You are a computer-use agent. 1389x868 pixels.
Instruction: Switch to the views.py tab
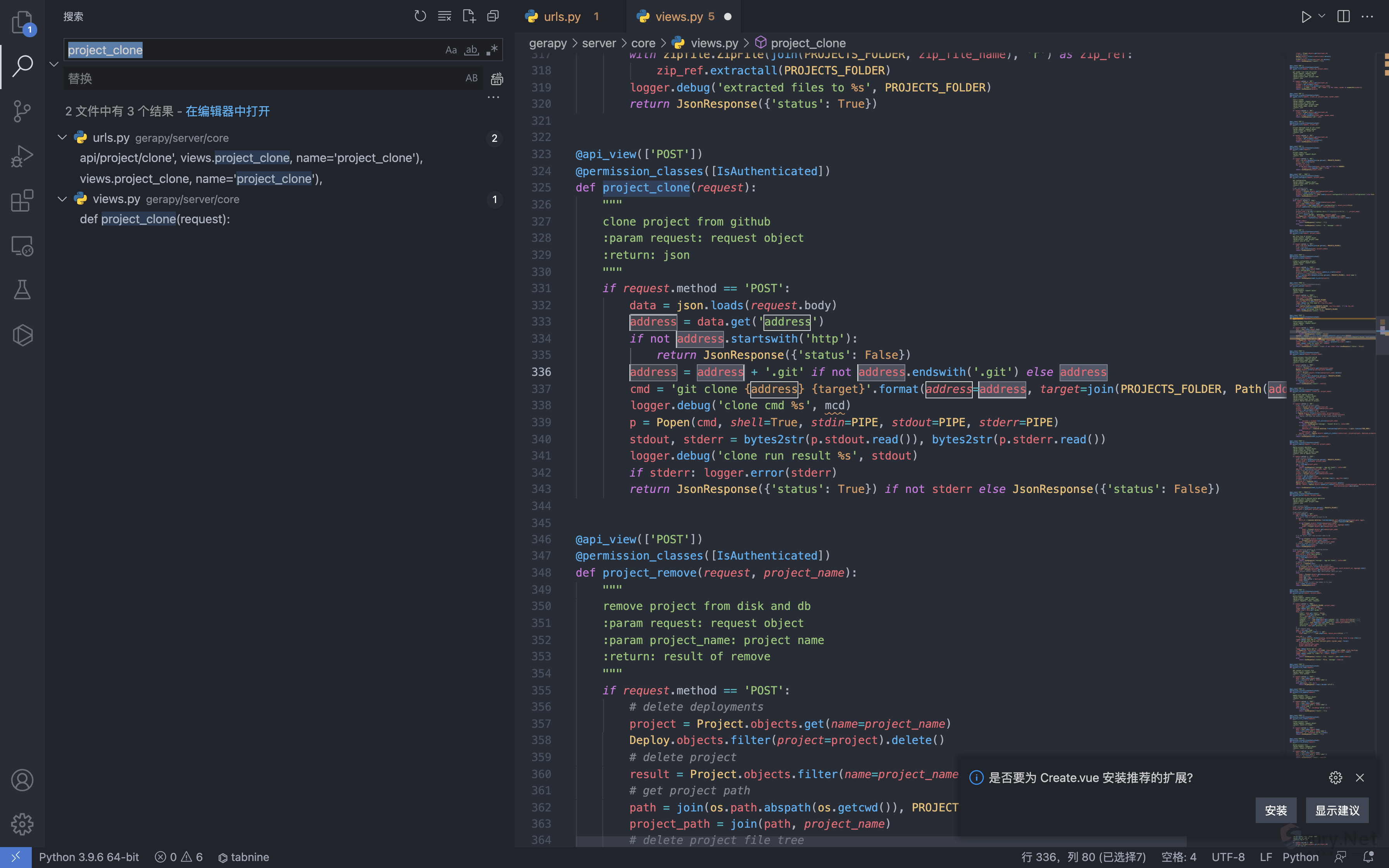point(679,17)
